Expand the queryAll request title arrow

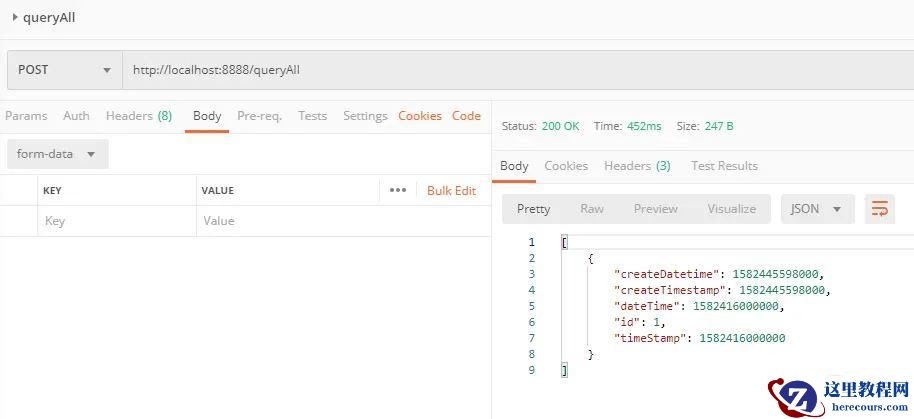point(14,17)
